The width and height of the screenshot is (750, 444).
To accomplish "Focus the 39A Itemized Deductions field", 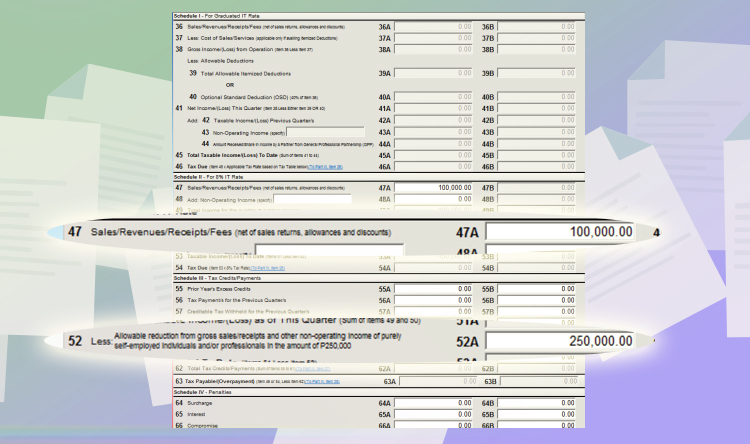I will click(x=433, y=73).
